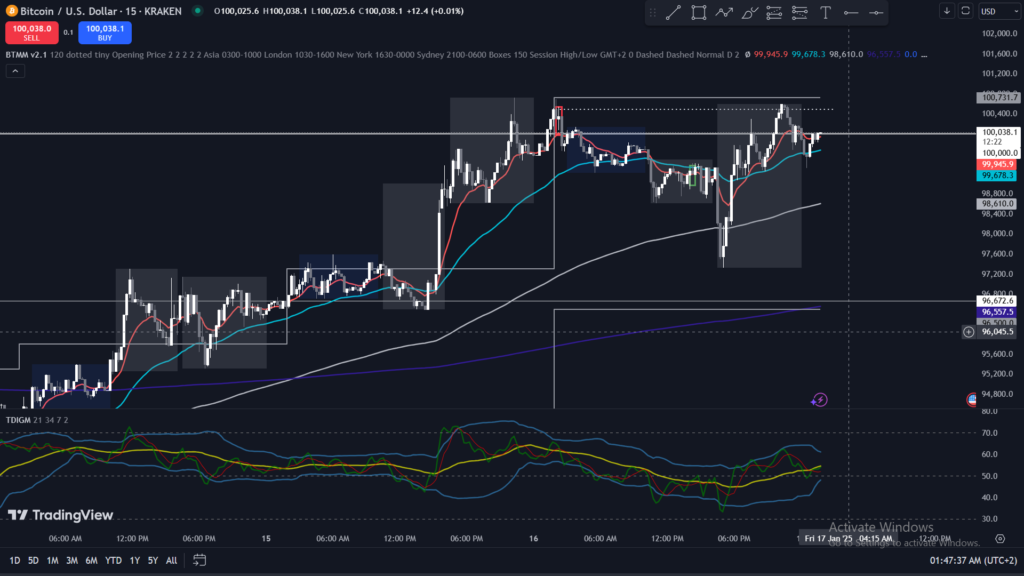Toggle the auto-fit scale button
Image resolution: width=1024 pixels, height=576 pixels.
click(x=965, y=11)
